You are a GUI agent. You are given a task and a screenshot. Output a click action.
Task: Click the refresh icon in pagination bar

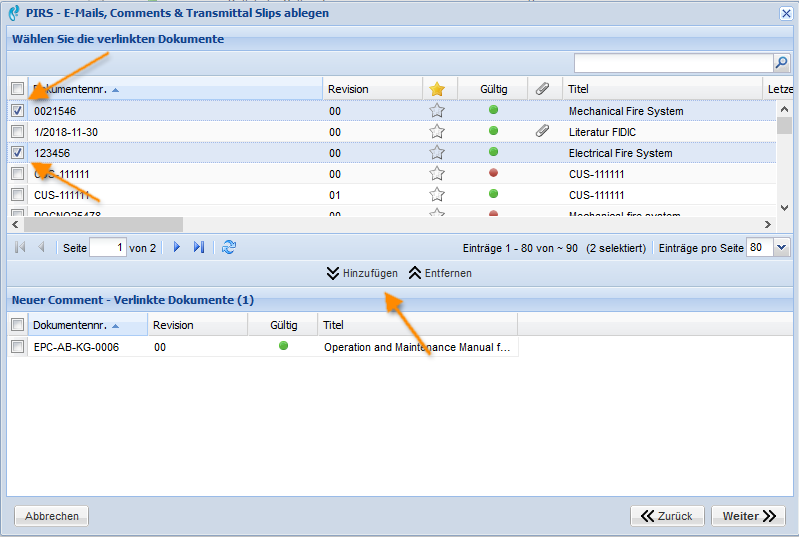point(229,247)
